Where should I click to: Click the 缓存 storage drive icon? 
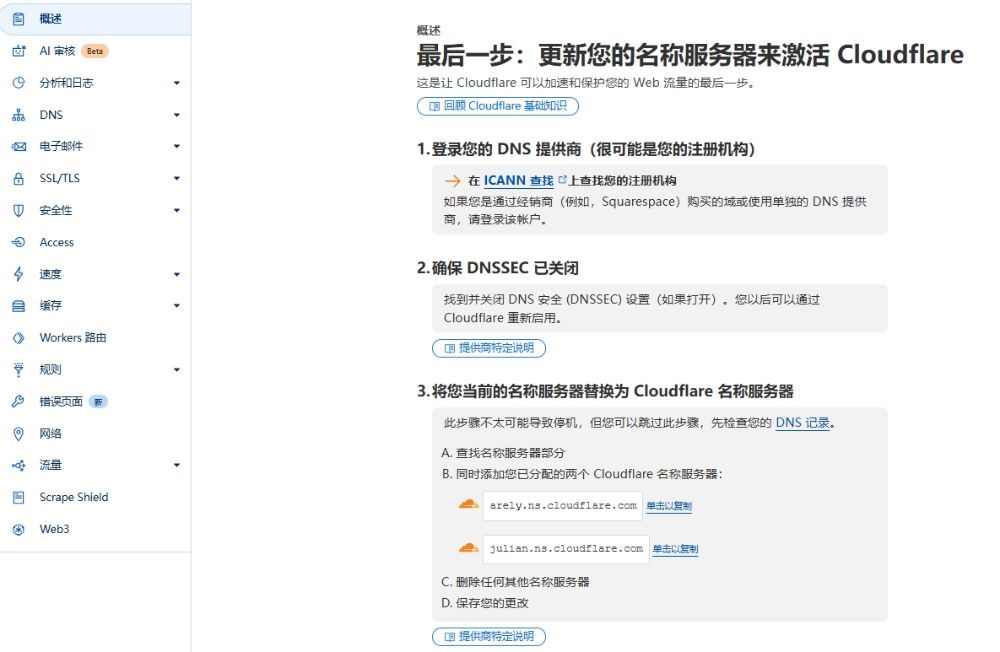[18, 306]
